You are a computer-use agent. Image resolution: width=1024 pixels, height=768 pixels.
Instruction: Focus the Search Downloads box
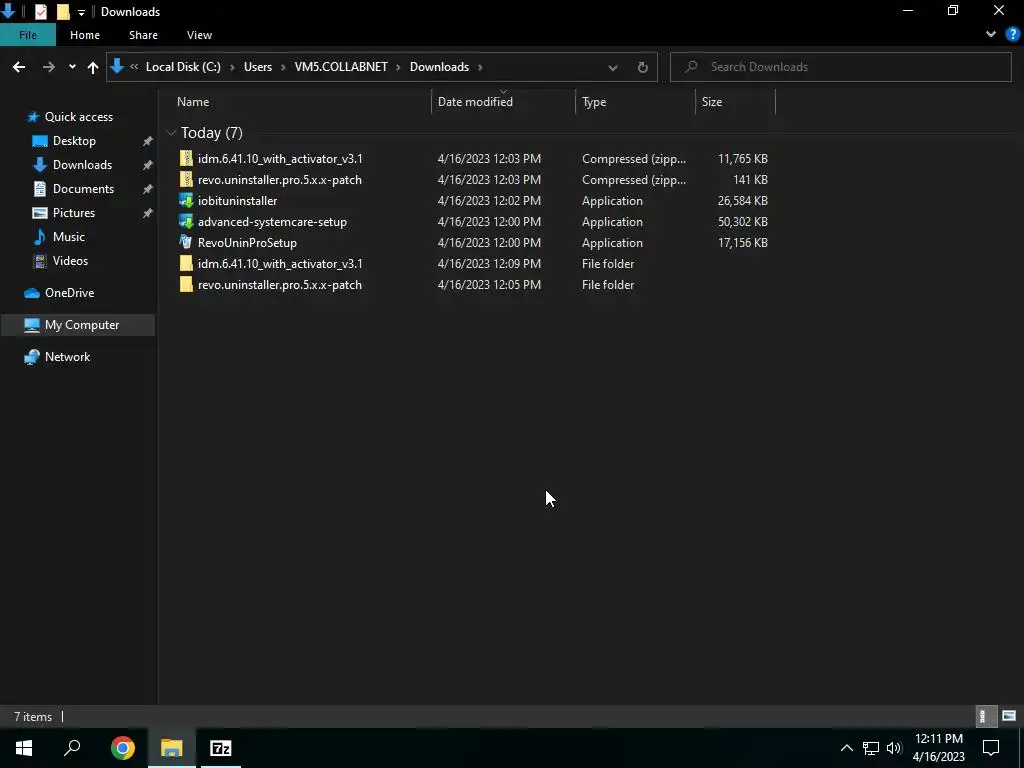(x=840, y=67)
